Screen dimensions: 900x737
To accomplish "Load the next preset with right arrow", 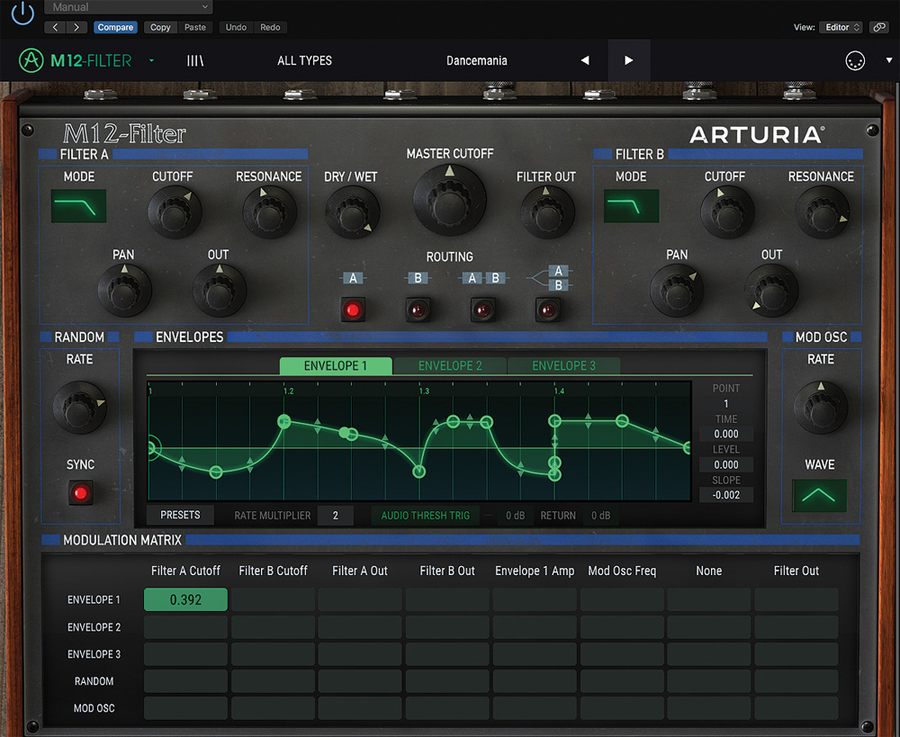I will point(629,60).
